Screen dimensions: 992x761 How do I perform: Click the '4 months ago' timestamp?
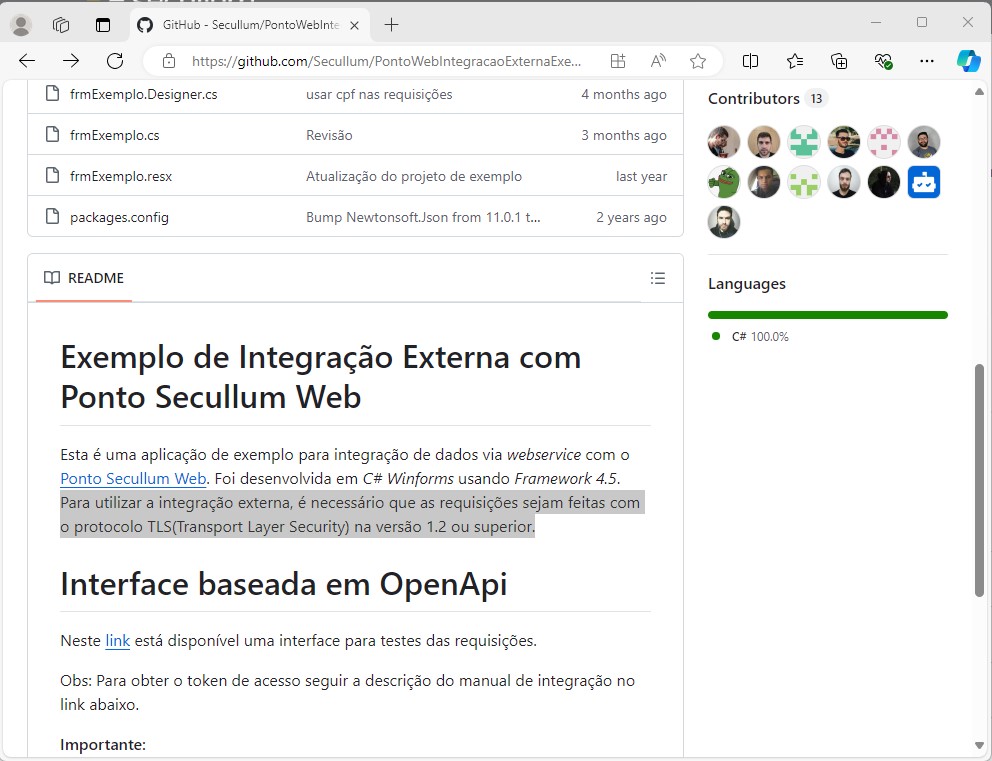tap(624, 94)
